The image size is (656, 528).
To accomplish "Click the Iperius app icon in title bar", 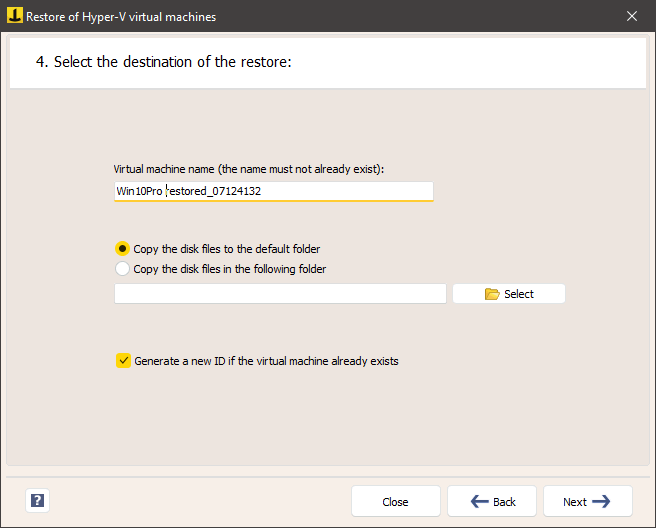I will (x=15, y=15).
